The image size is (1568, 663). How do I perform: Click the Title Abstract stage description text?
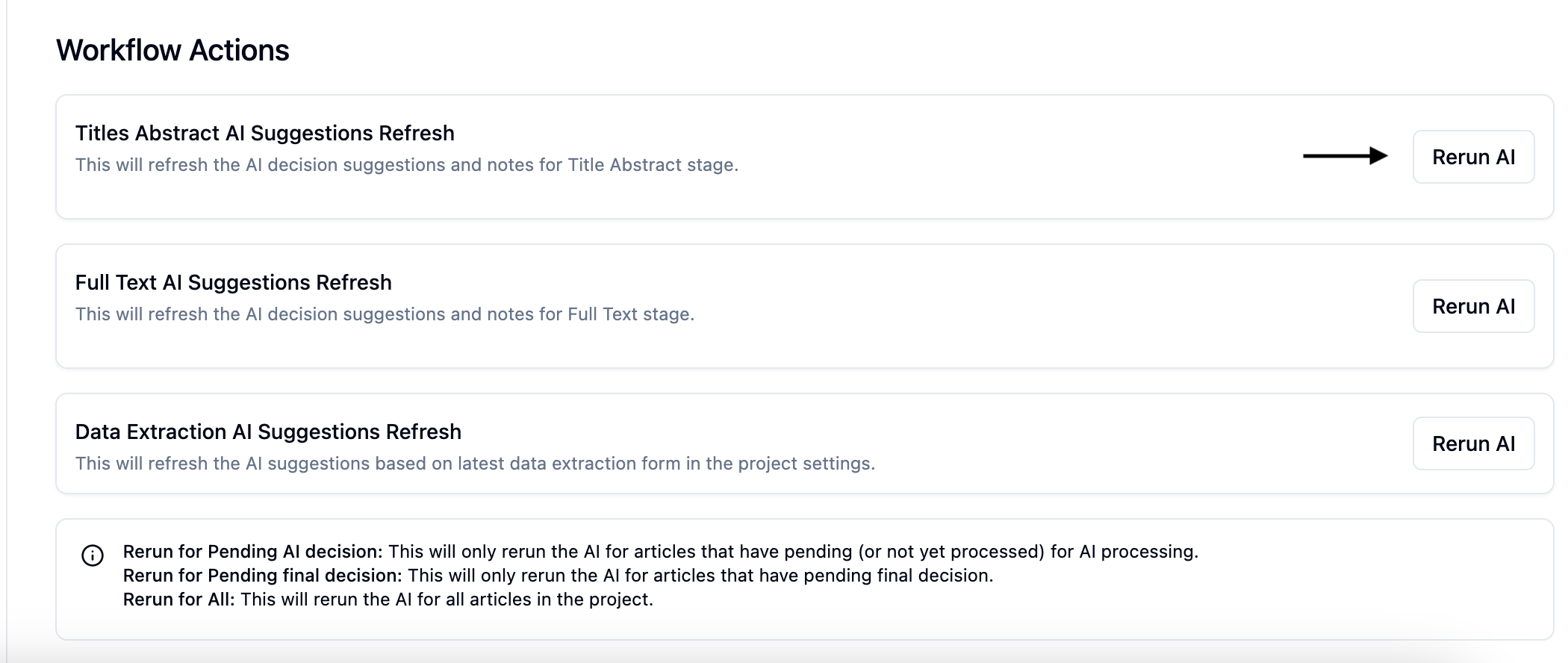click(x=407, y=165)
